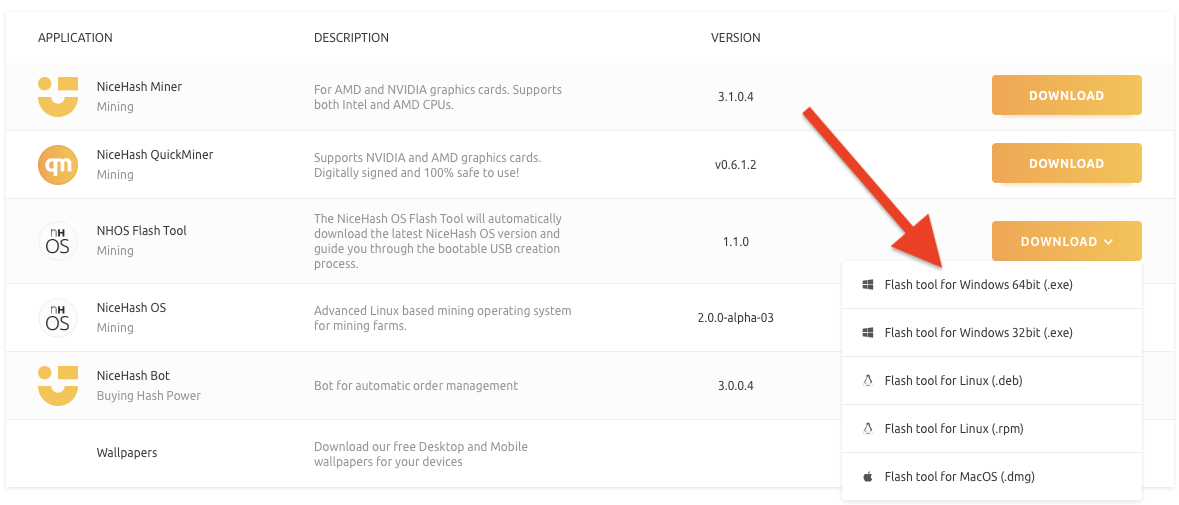
Task: Click Windows logo beside 32bit flash tool
Action: (x=868, y=333)
